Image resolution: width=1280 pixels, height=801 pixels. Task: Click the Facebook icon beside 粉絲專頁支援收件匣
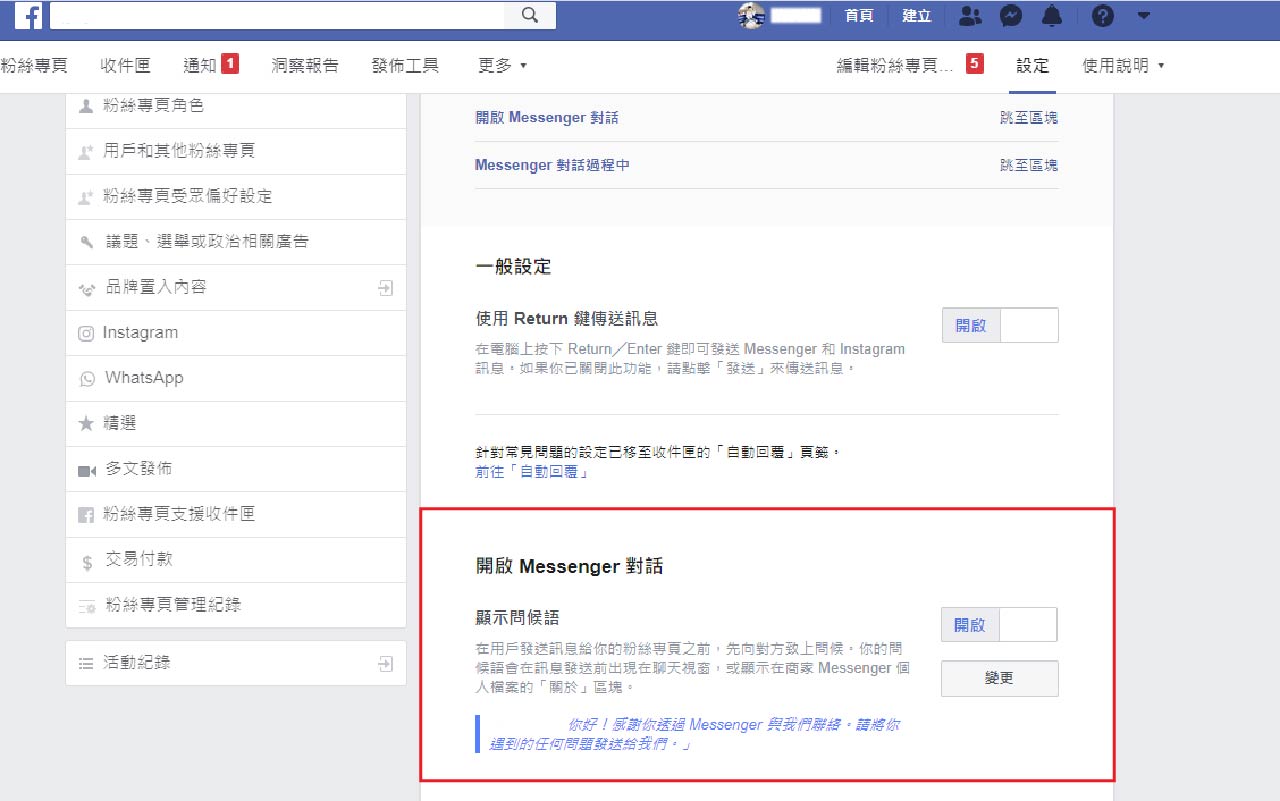click(x=86, y=515)
